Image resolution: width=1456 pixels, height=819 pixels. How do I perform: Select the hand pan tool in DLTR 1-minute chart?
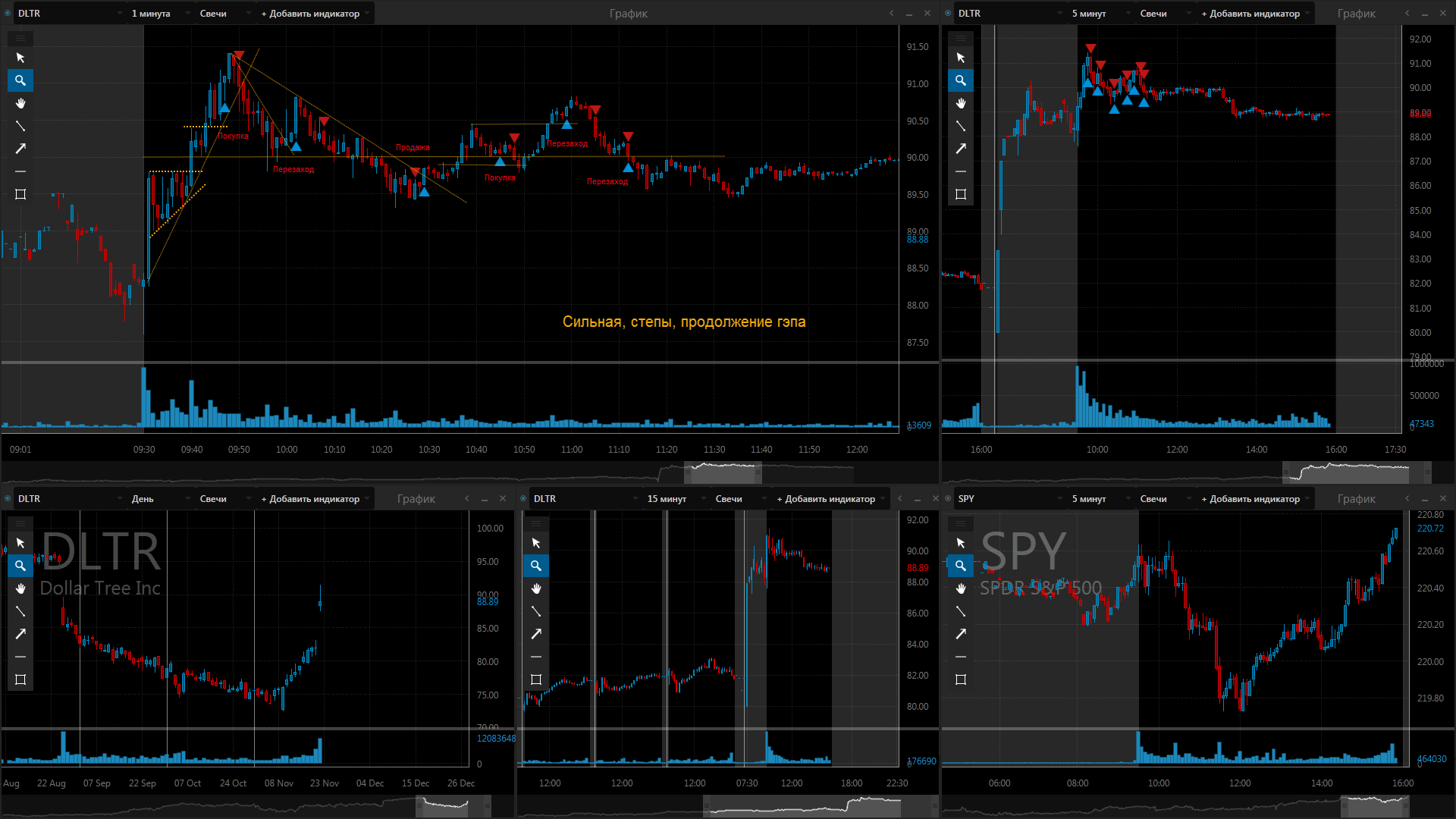click(20, 103)
